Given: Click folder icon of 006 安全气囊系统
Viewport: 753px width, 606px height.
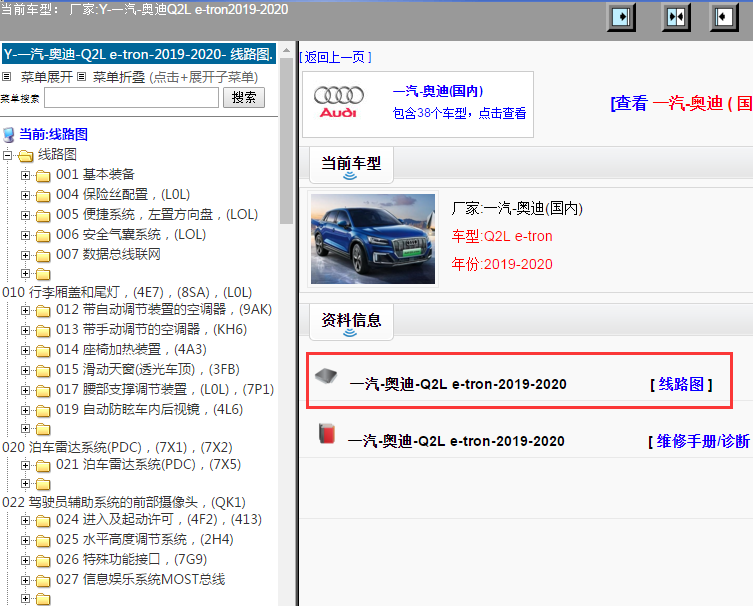Looking at the screenshot, I should point(43,236).
